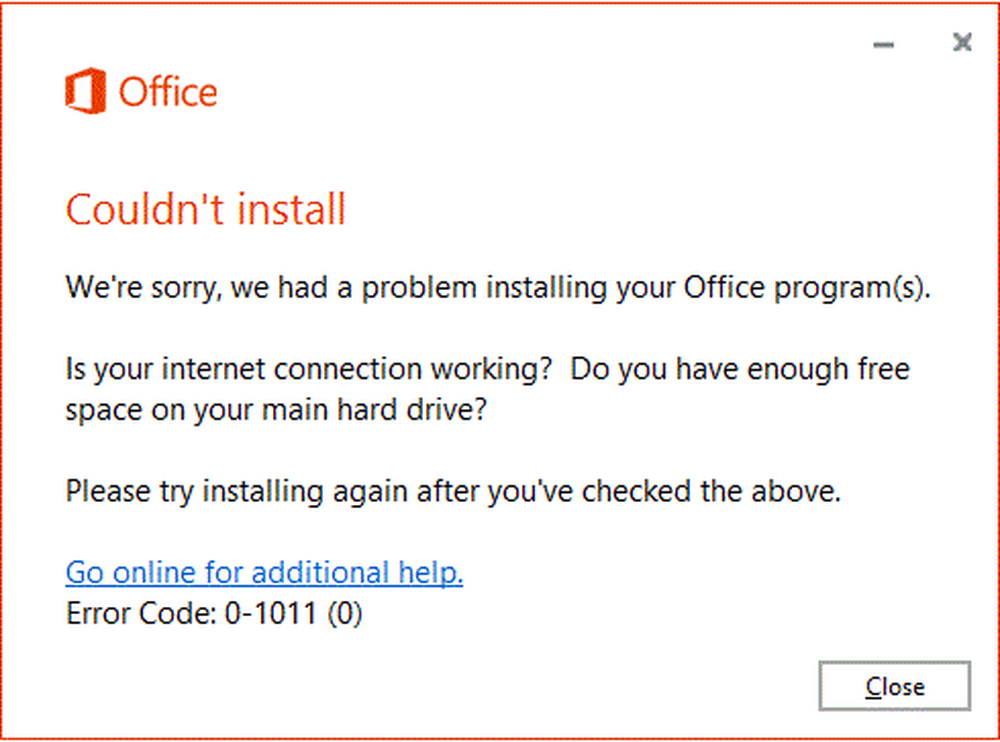This screenshot has width=1000, height=742.
Task: Click the X icon in the corner
Action: pyautogui.click(x=962, y=42)
